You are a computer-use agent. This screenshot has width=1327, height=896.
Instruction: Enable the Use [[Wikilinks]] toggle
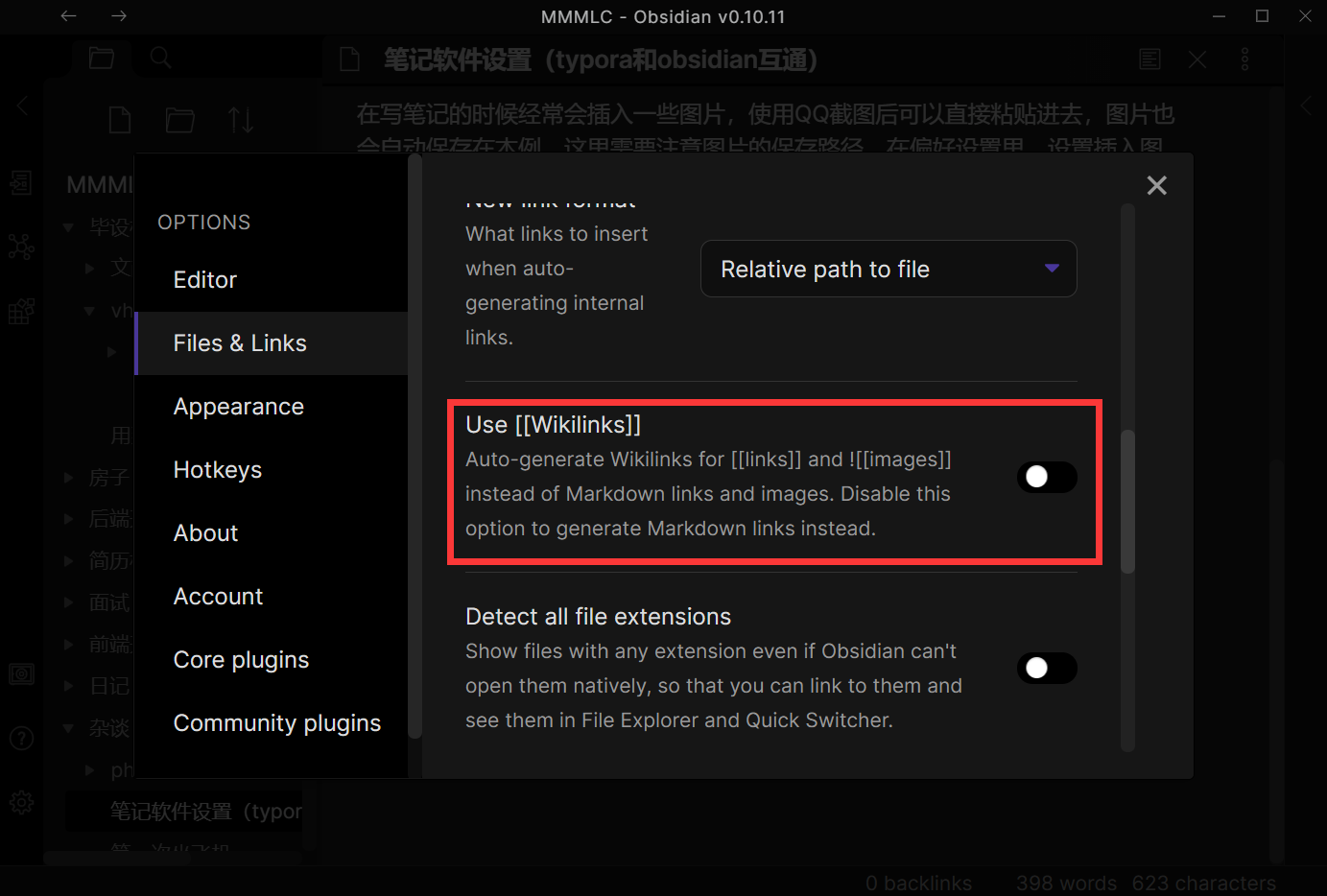pyautogui.click(x=1047, y=477)
